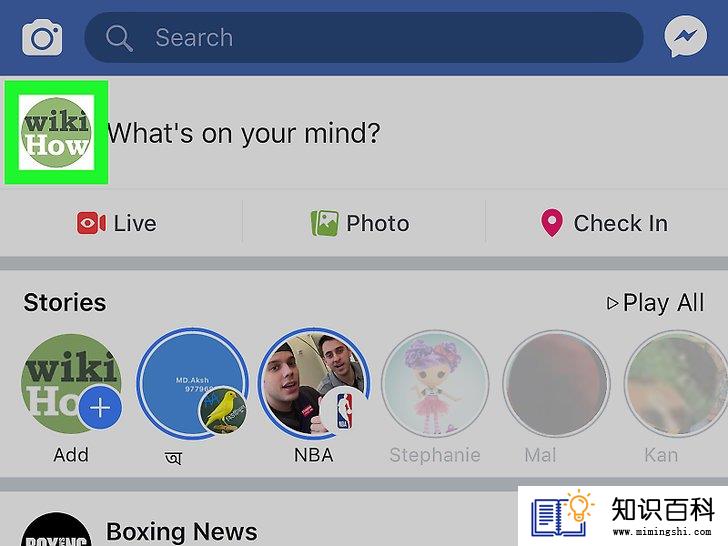The width and height of the screenshot is (728, 546).
Task: Open Stephanie's story thumbnail
Action: click(435, 384)
